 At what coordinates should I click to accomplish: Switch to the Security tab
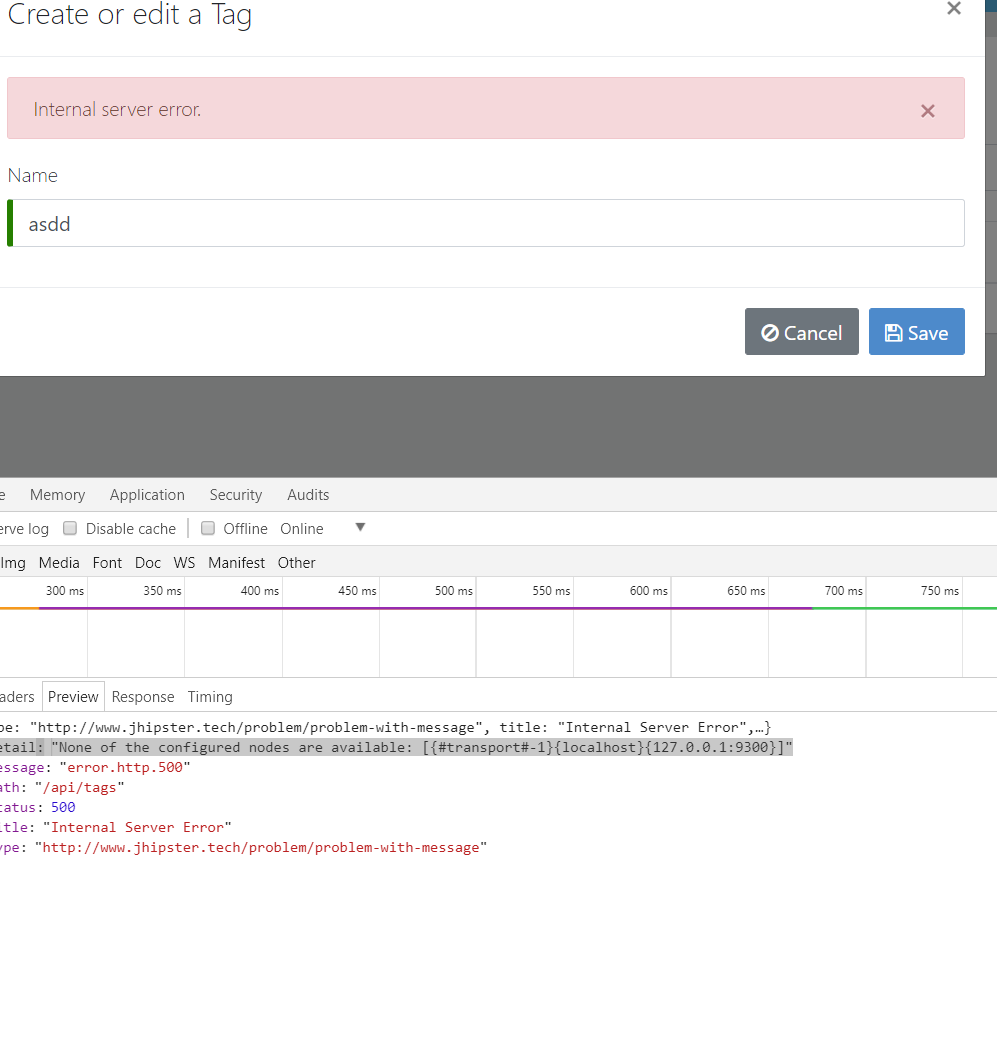(x=236, y=495)
